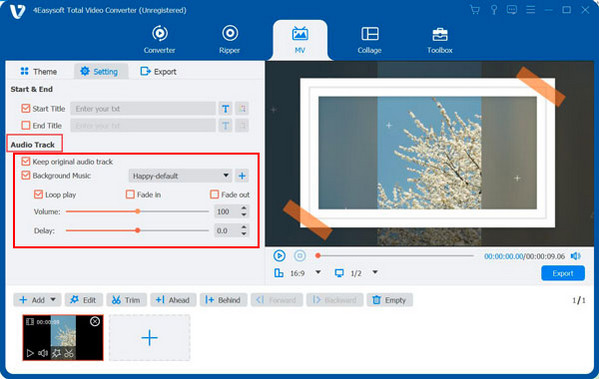Open clip effects via thumbnail star icon

[56, 353]
